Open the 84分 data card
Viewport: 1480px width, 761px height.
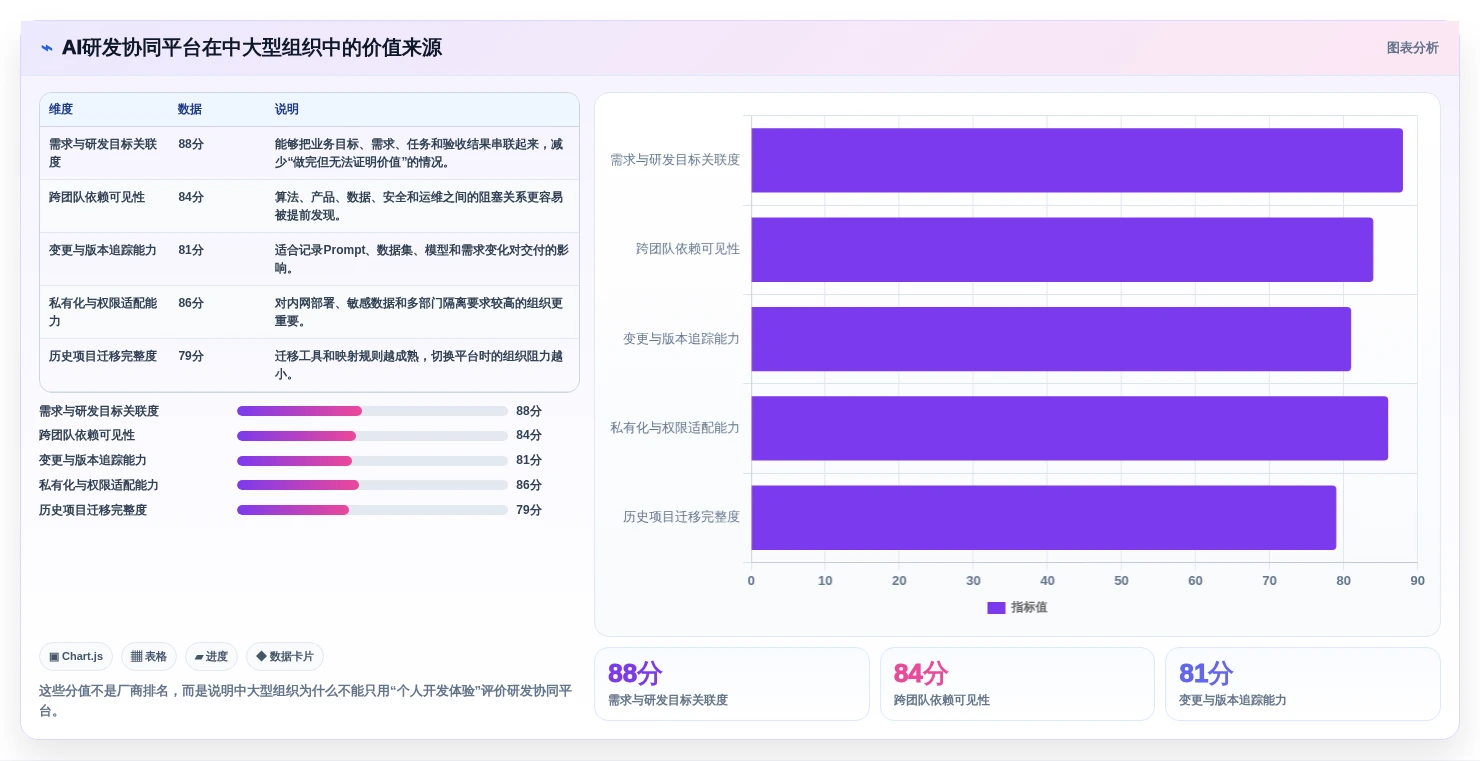coord(1017,684)
